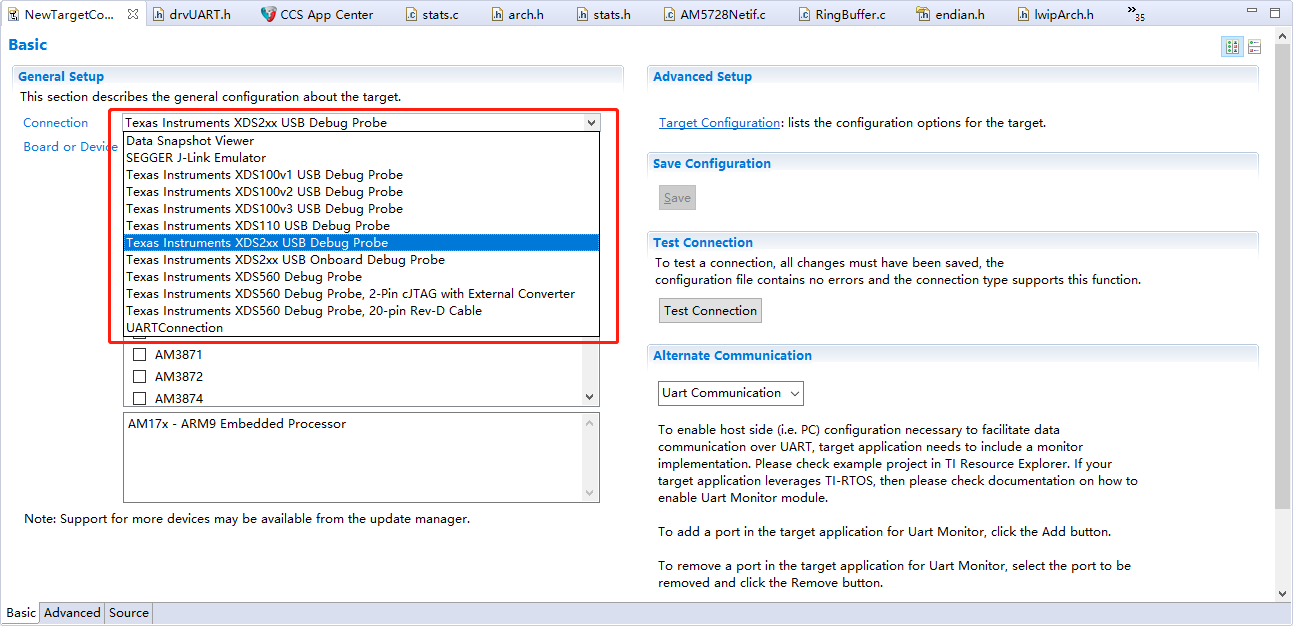
Task: Switch to the Advanced bottom tab
Action: tap(72, 613)
